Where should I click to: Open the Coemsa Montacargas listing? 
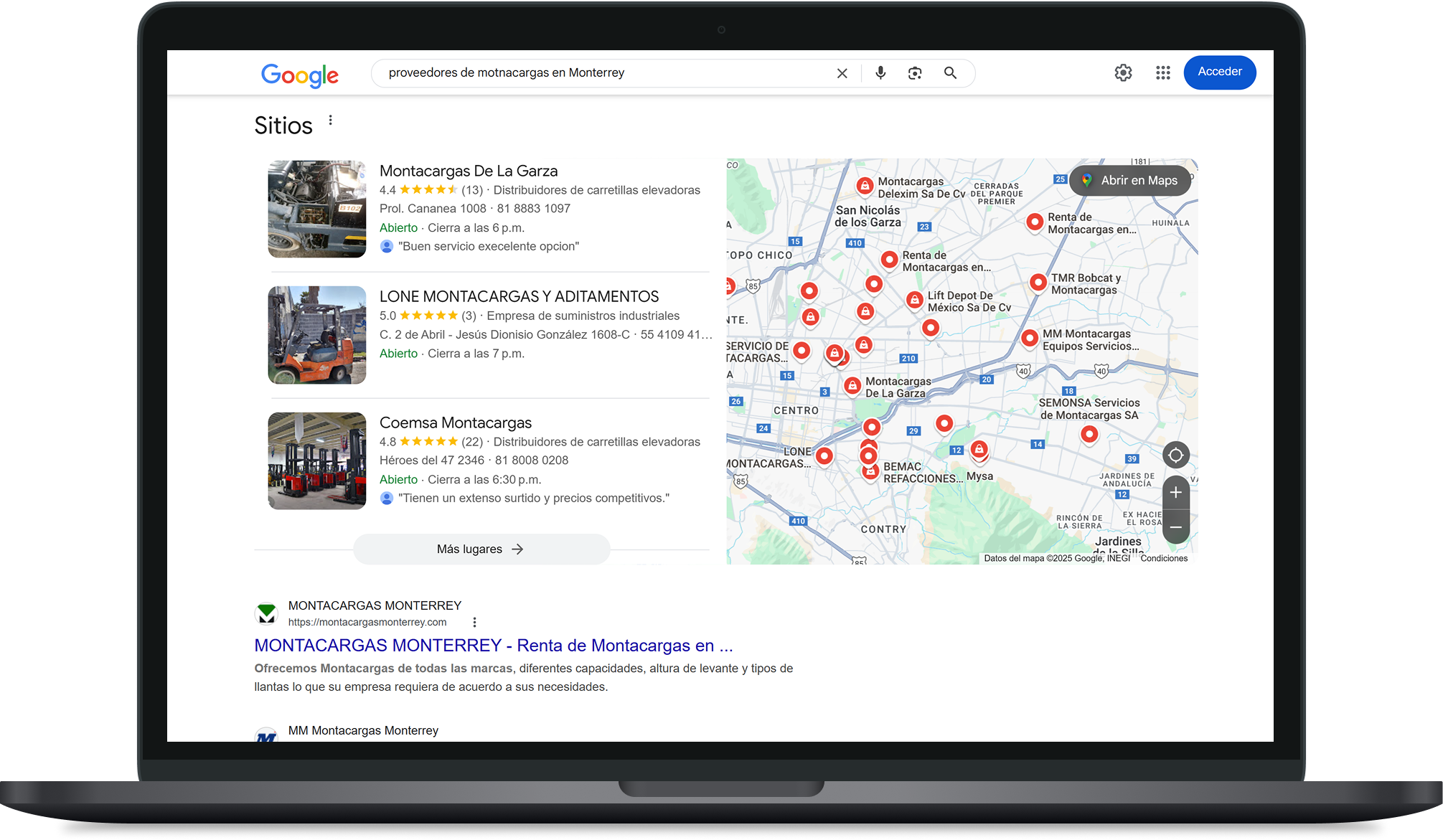tap(456, 423)
